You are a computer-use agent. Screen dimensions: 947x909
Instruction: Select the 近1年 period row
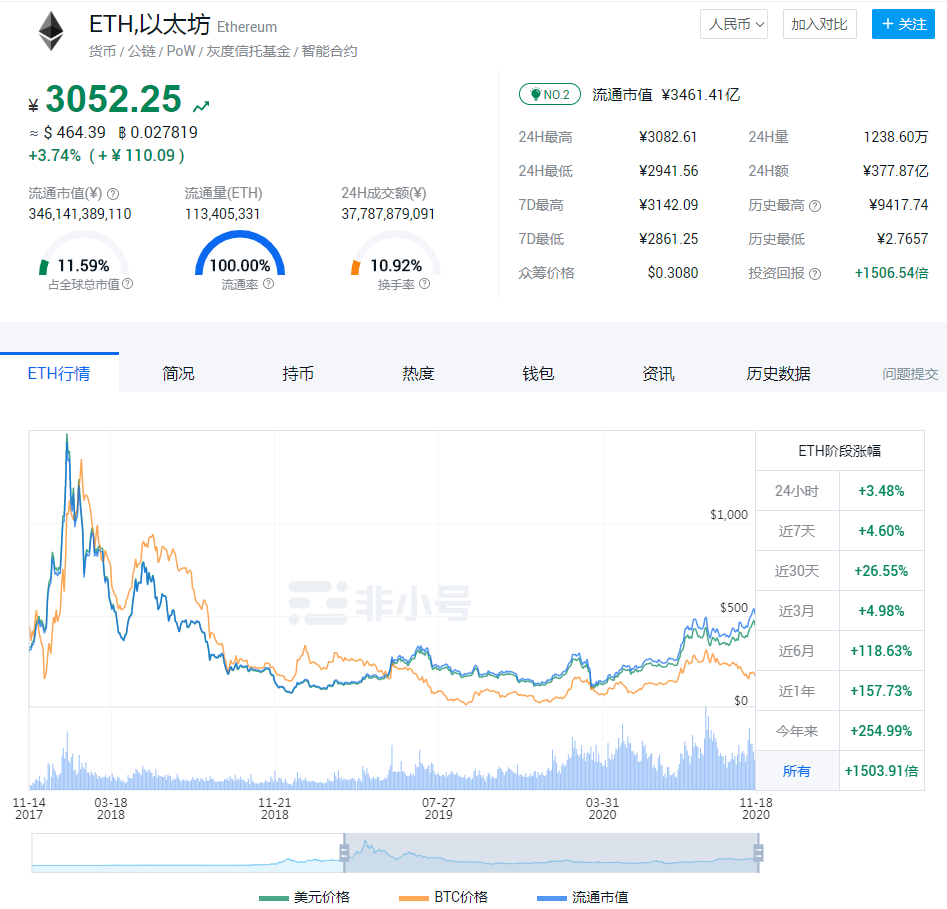pos(840,690)
